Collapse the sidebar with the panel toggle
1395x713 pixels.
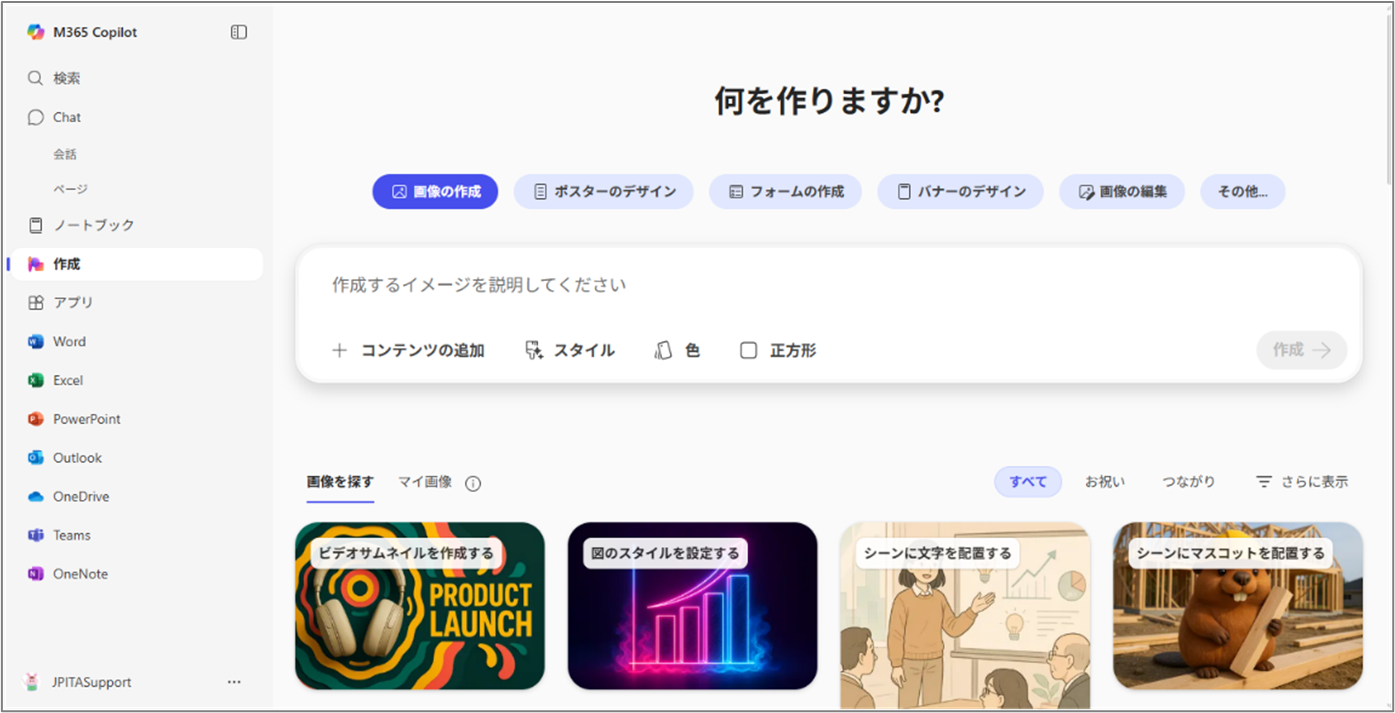pyautogui.click(x=238, y=31)
